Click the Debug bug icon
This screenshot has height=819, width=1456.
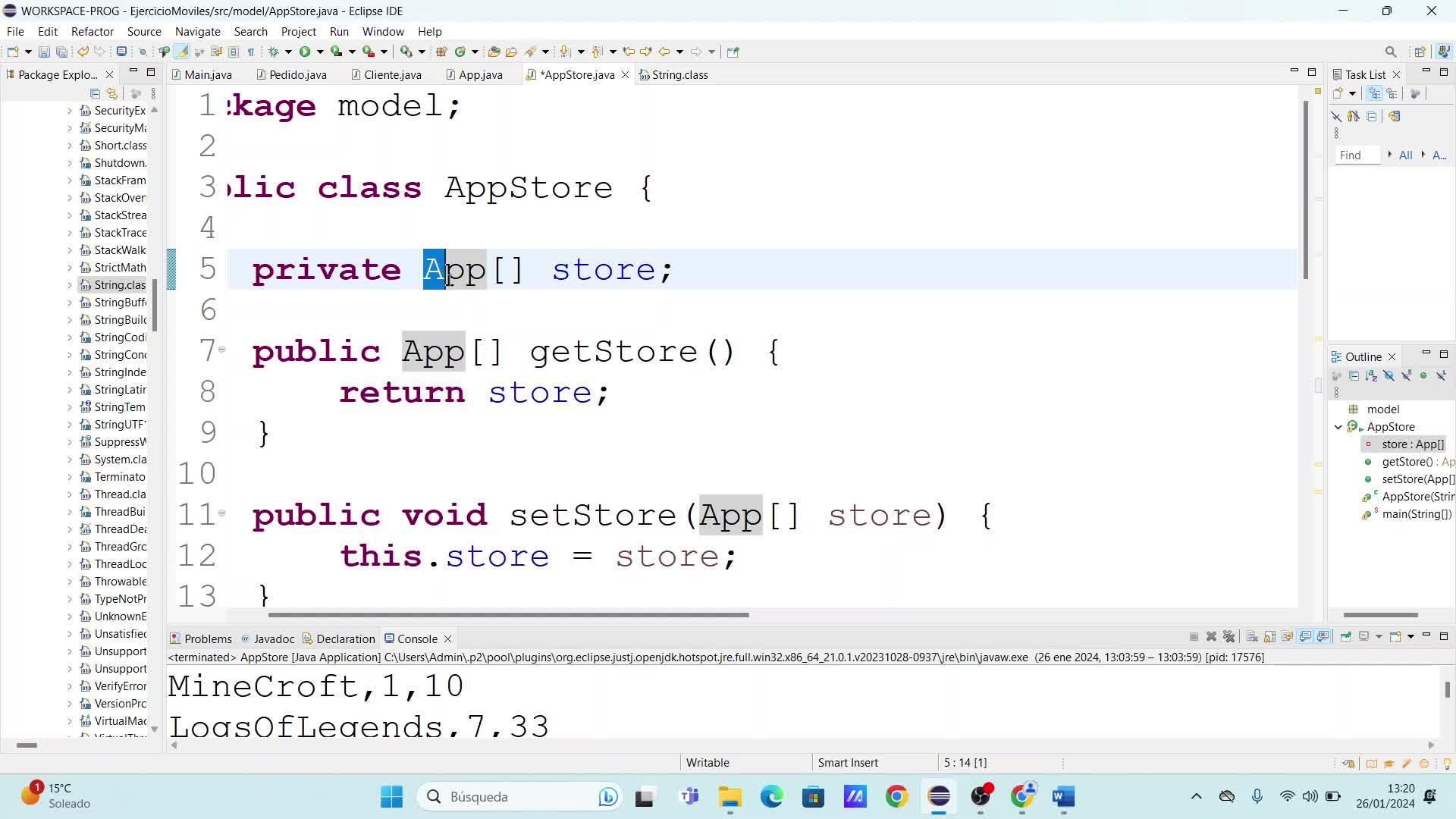coord(274,52)
